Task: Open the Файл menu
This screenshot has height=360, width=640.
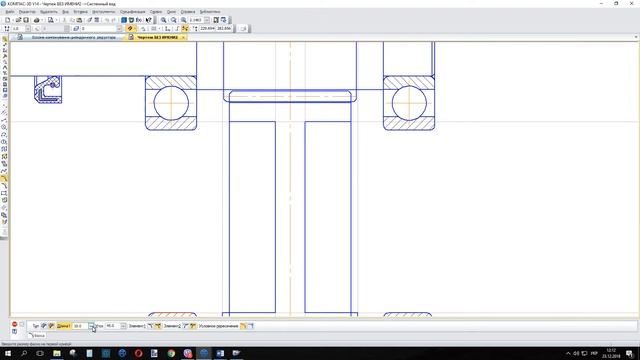Action: (x=10, y=11)
